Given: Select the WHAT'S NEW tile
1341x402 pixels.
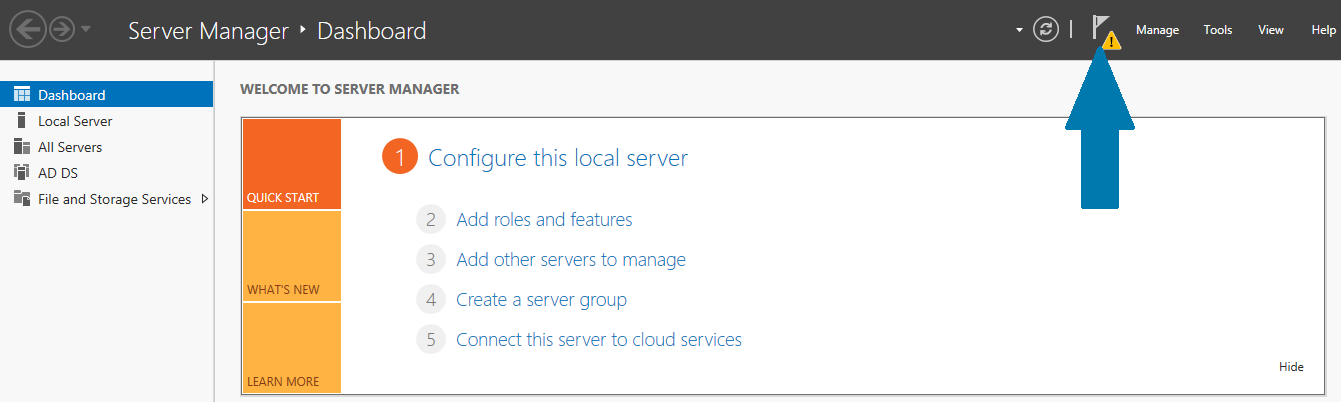Looking at the screenshot, I should point(291,256).
